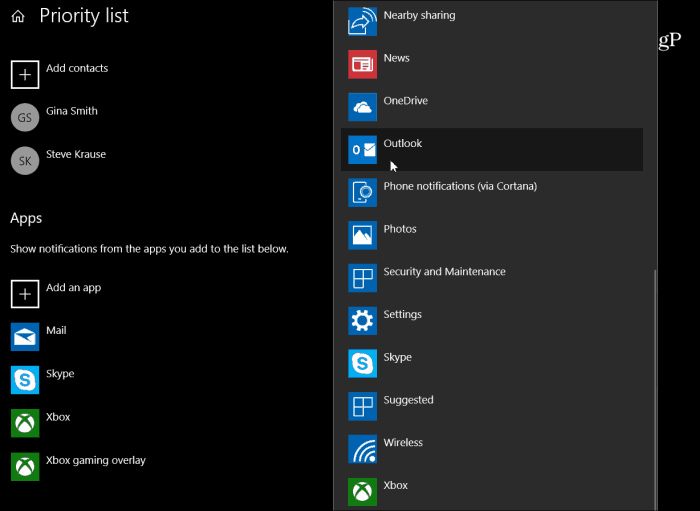Click the Add an app label

pos(74,288)
